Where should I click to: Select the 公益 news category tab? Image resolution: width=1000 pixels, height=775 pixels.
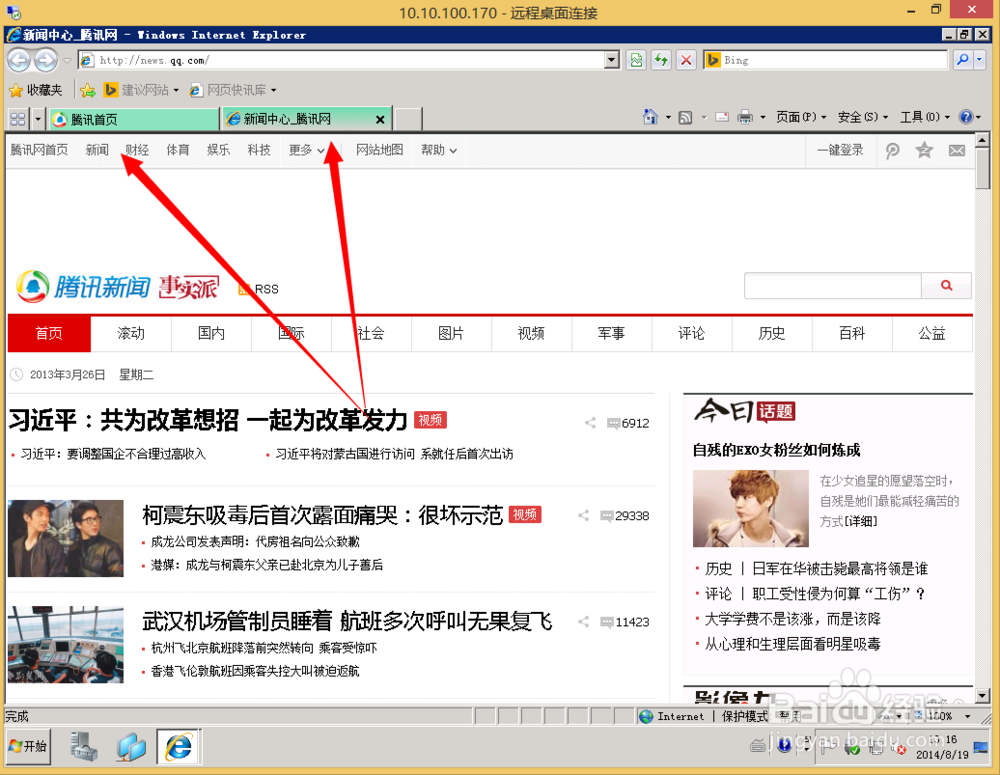click(932, 334)
